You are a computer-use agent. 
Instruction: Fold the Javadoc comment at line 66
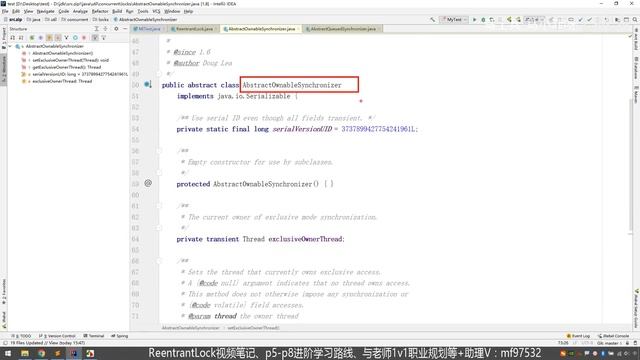159,261
